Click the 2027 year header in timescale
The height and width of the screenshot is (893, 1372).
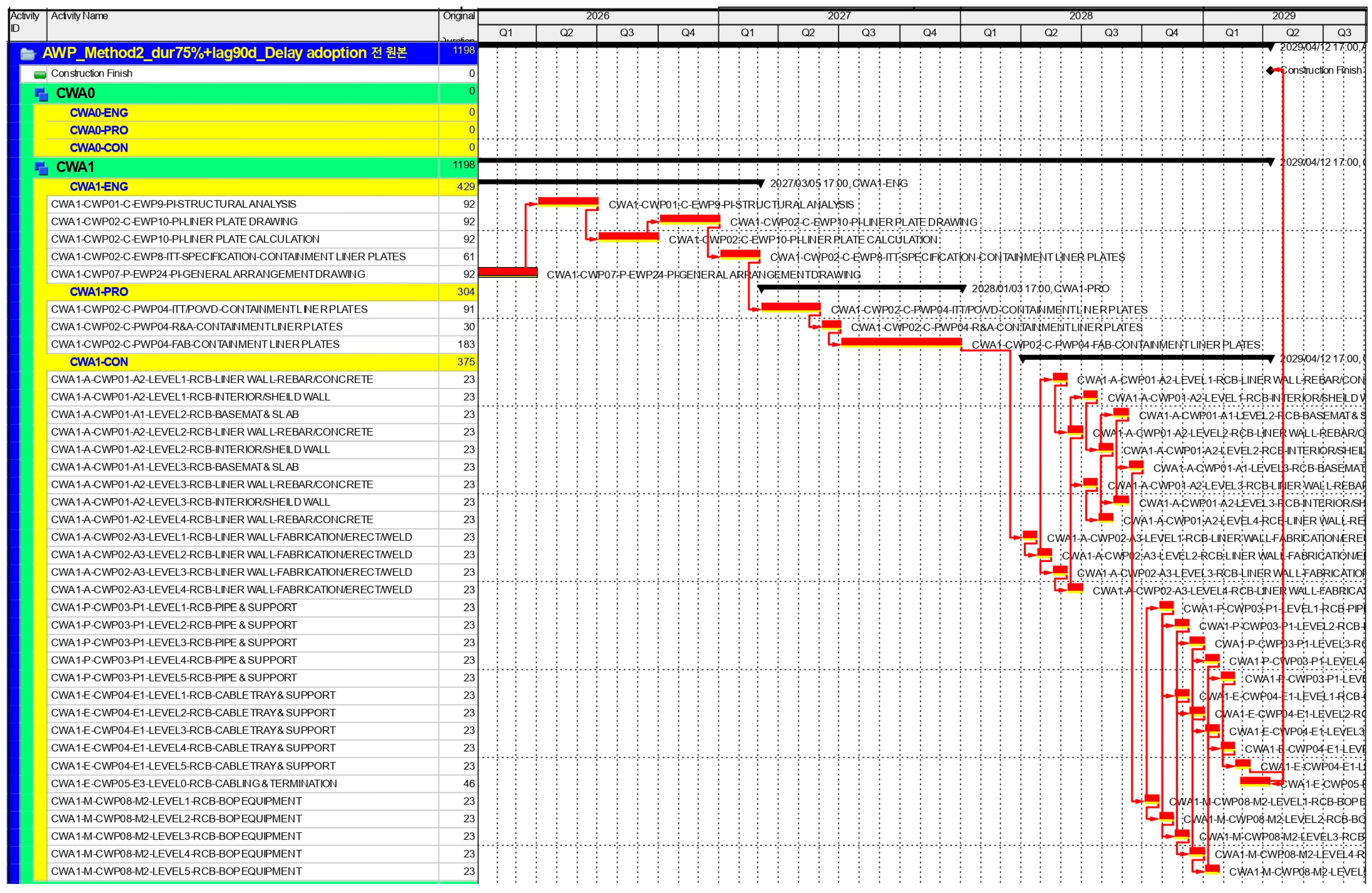[839, 16]
